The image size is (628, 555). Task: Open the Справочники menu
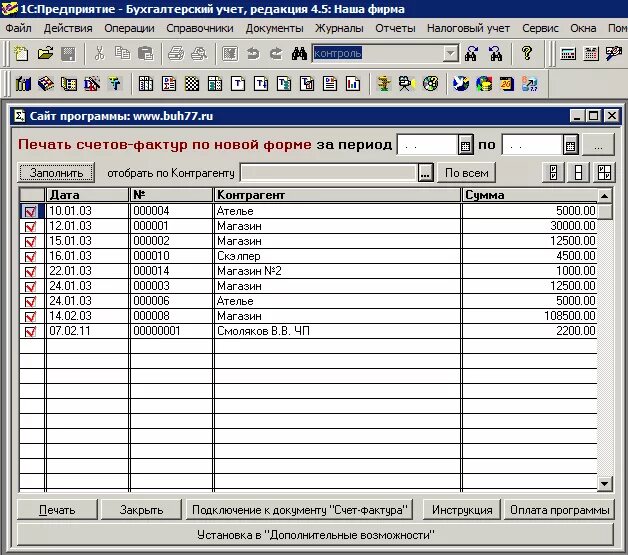(x=200, y=28)
